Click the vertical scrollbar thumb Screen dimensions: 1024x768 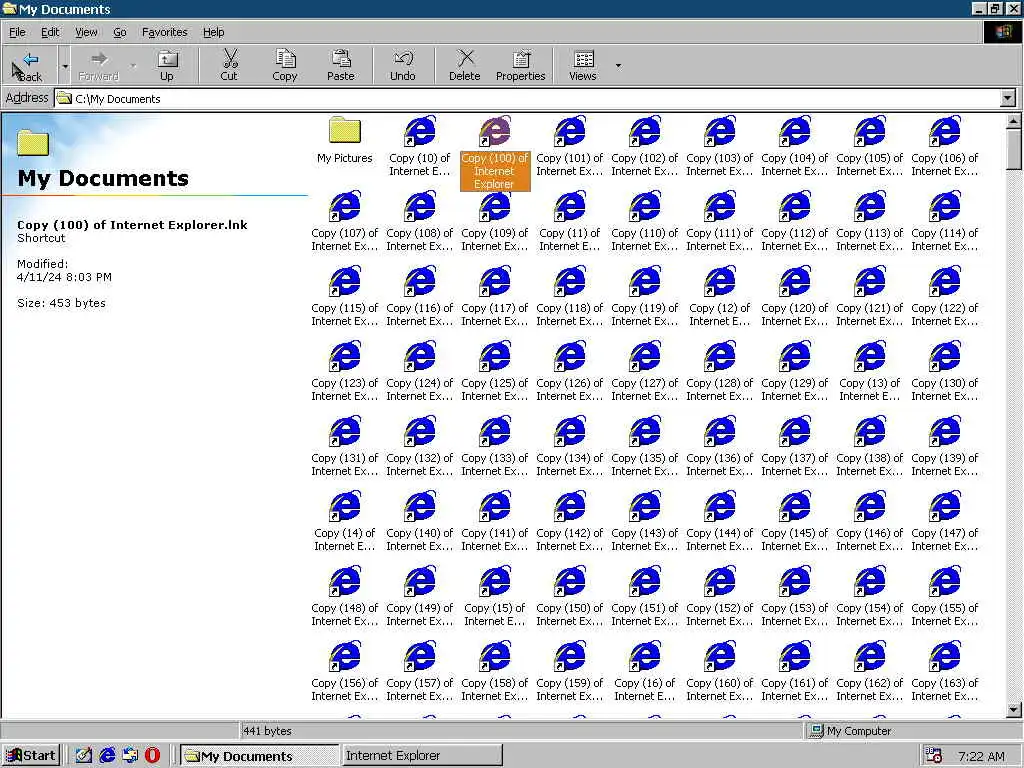pos(1014,149)
